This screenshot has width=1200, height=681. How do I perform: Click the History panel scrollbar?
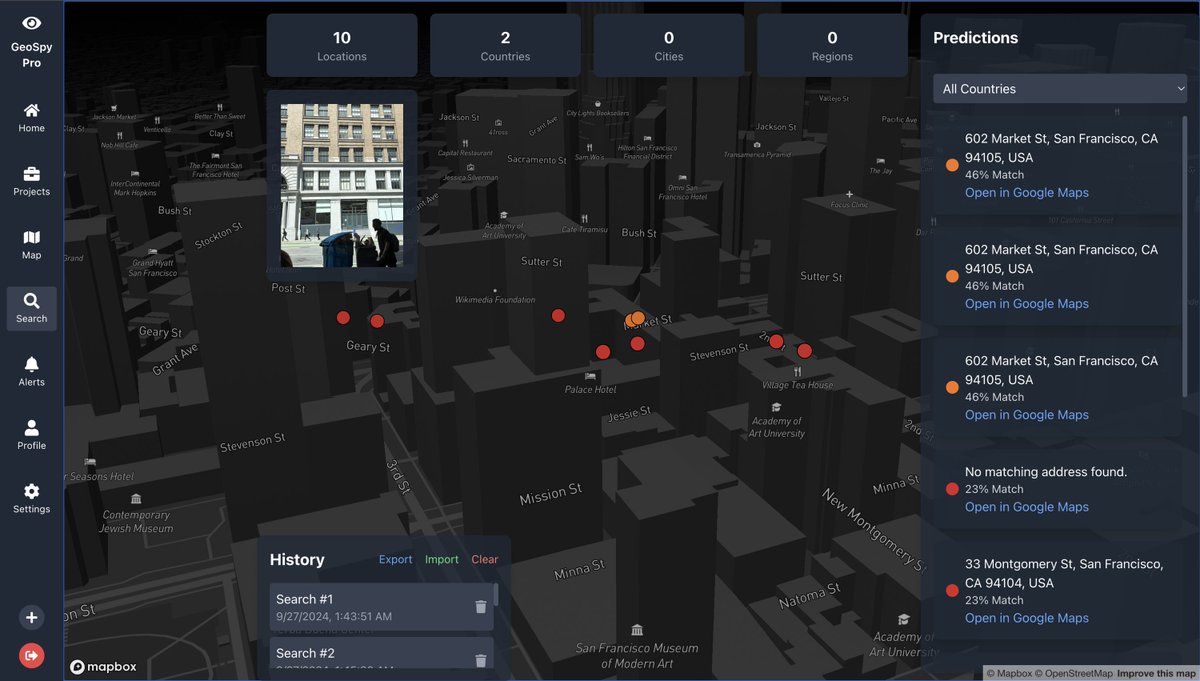coord(496,595)
